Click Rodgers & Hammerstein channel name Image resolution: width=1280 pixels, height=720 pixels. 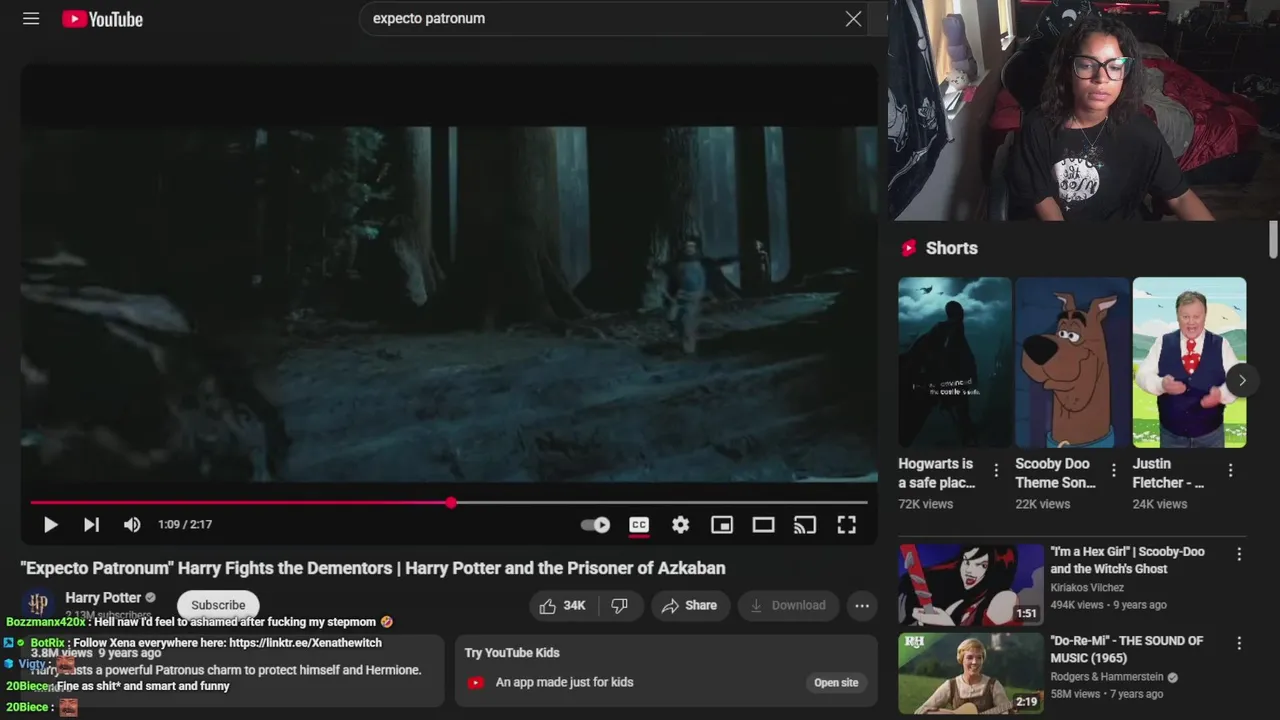(x=1107, y=677)
